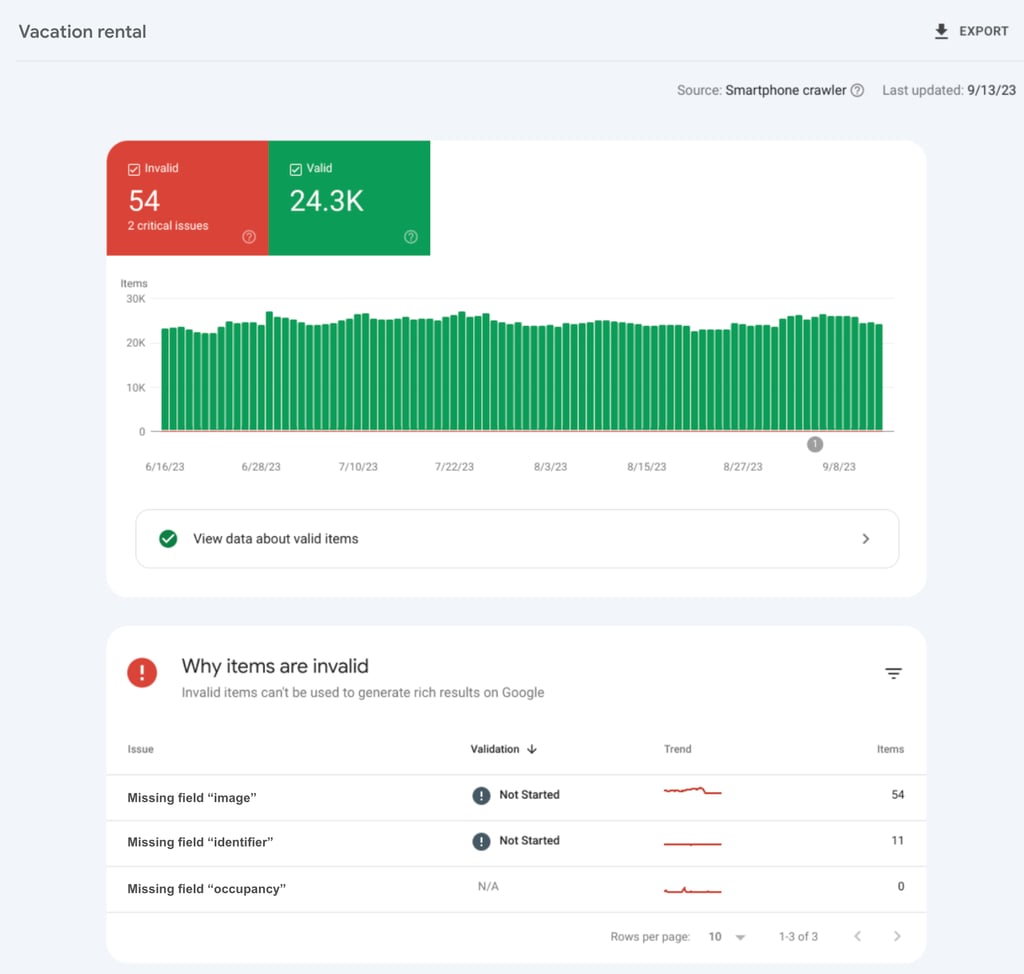Click the Vacation rental page title
Viewport: 1024px width, 974px height.
click(x=82, y=31)
